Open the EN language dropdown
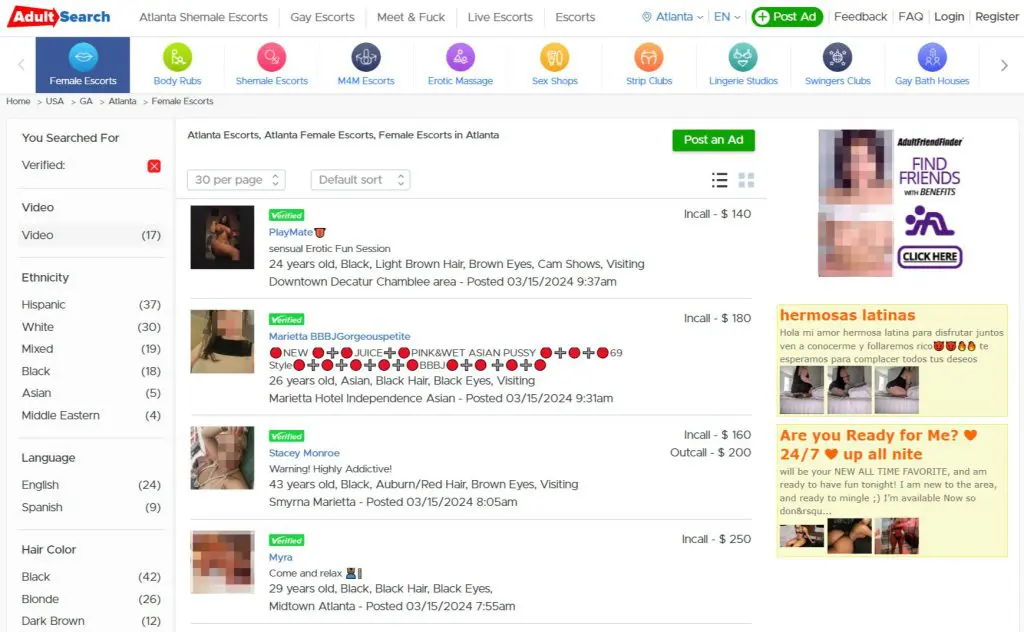Viewport: 1024px width, 632px height. click(x=727, y=17)
